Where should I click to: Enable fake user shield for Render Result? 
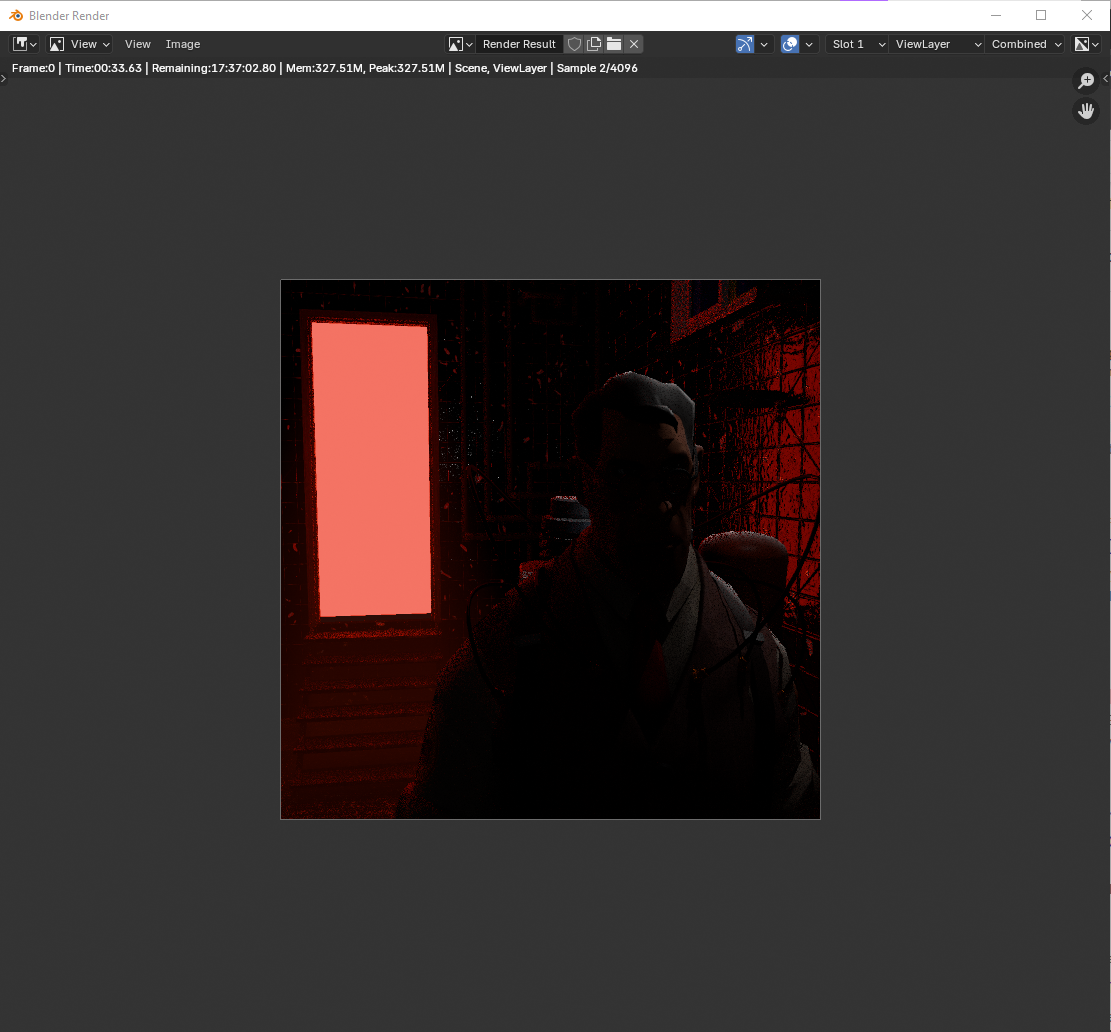[574, 44]
